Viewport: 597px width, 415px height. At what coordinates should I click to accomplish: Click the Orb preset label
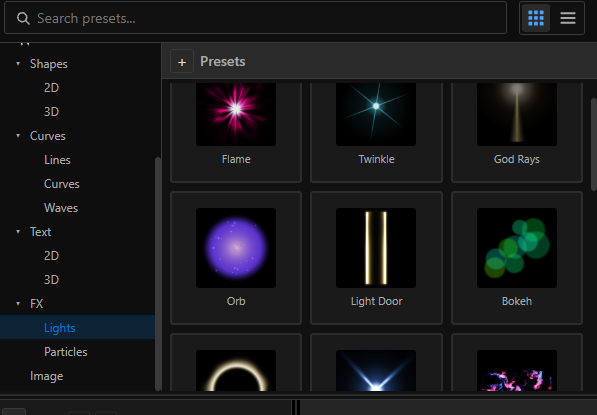point(236,301)
